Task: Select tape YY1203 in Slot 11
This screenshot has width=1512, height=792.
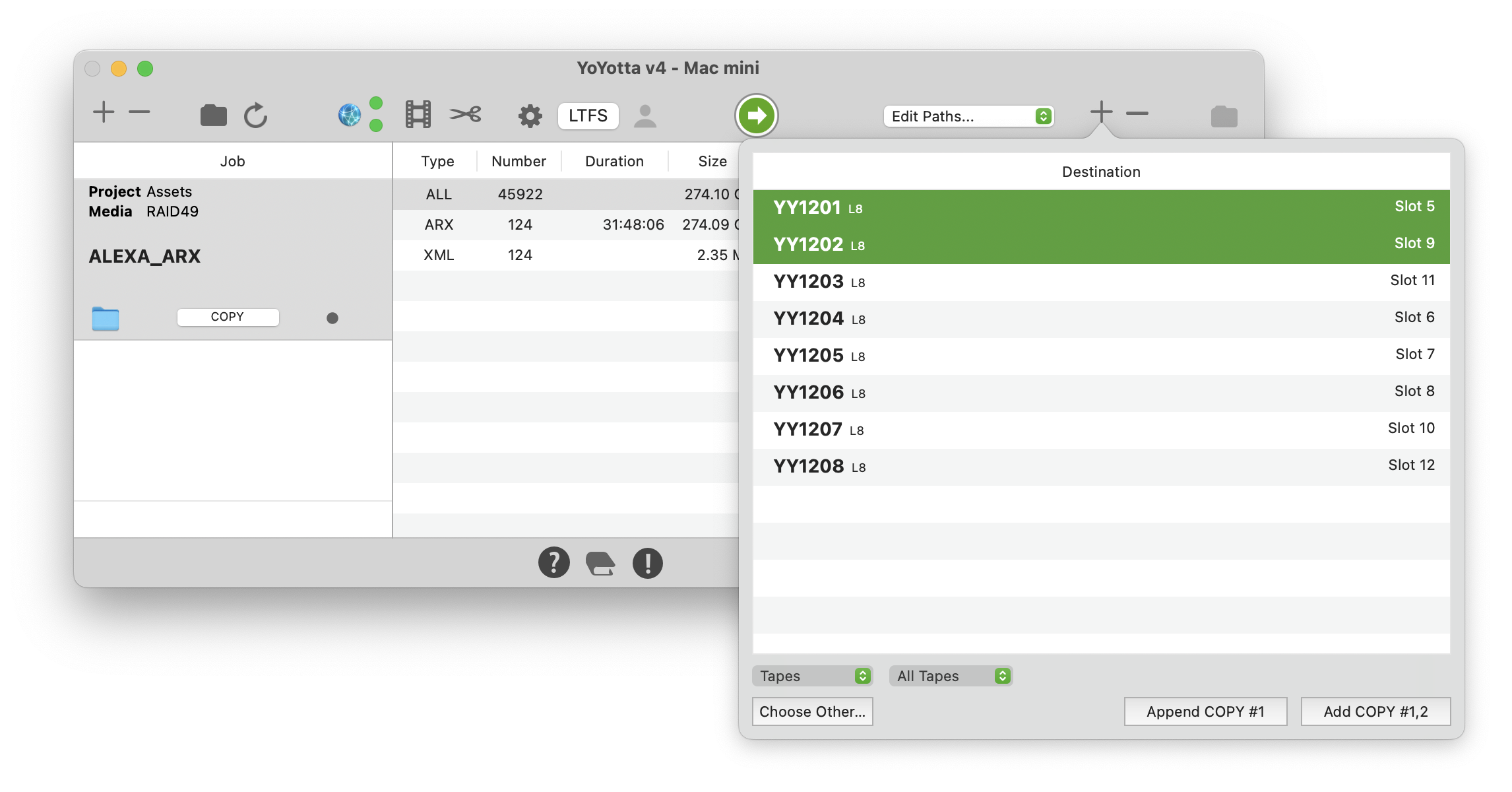Action: [1100, 282]
